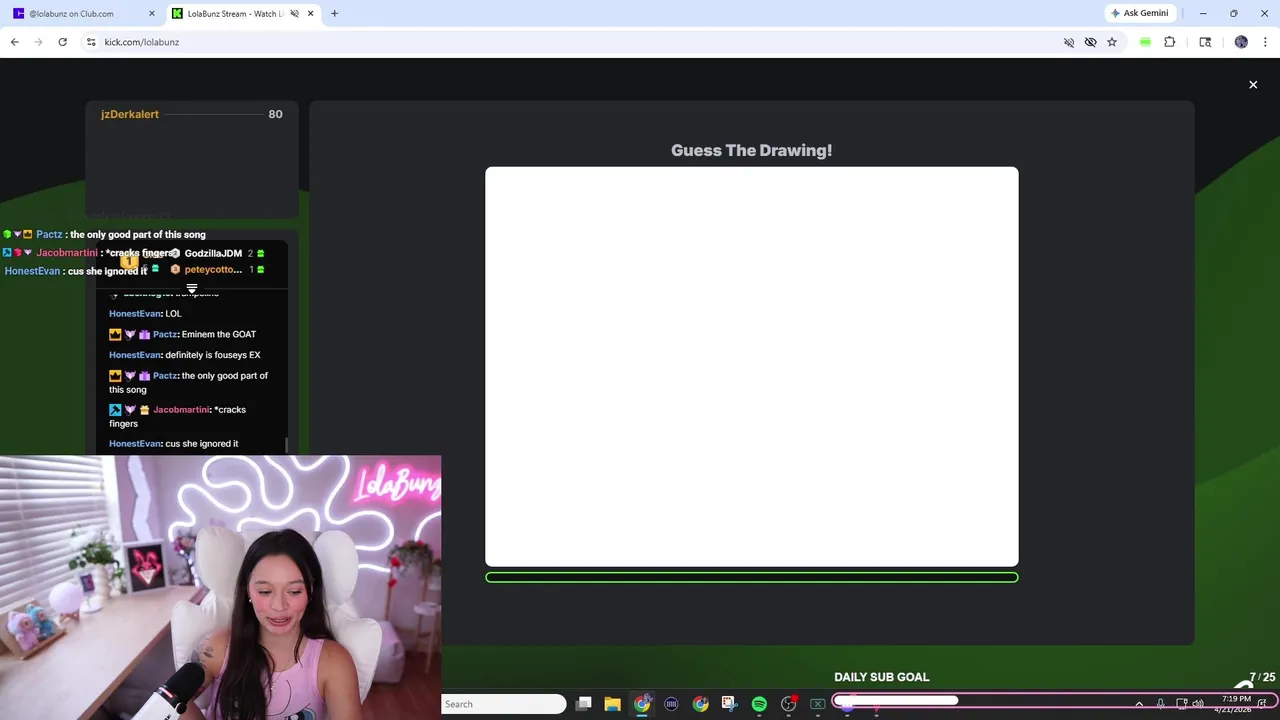The image size is (1280, 720).
Task: Reload the kick.com page
Action: [62, 42]
